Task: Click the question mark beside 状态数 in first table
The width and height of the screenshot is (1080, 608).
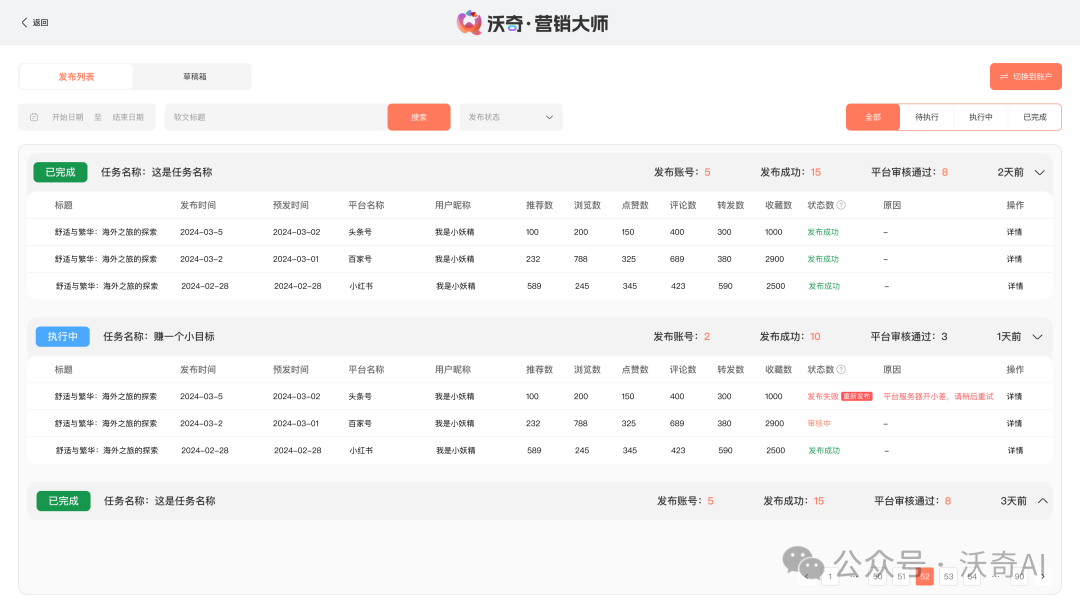Action: tap(840, 204)
